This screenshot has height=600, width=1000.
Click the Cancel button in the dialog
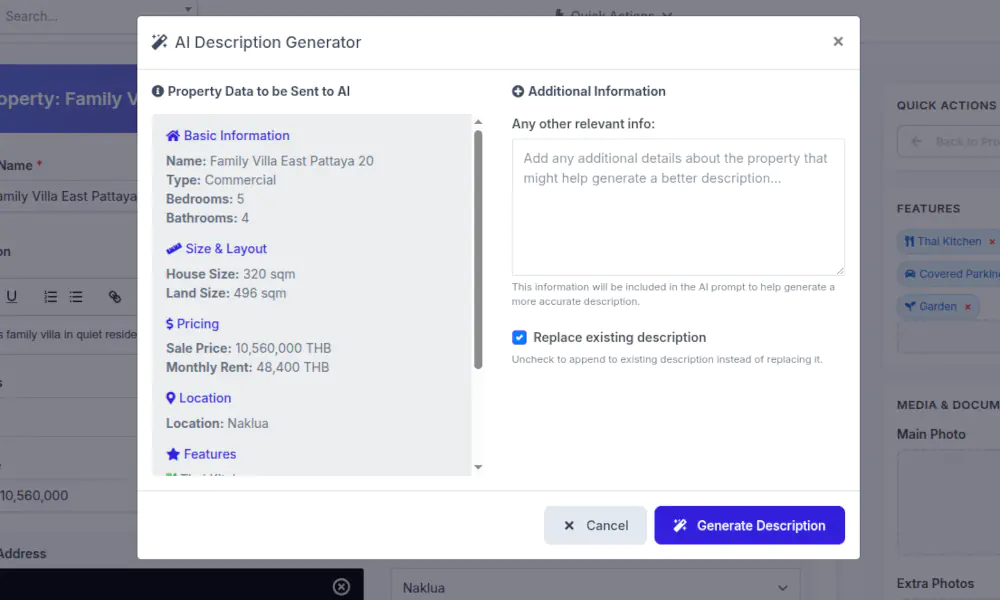click(x=595, y=524)
